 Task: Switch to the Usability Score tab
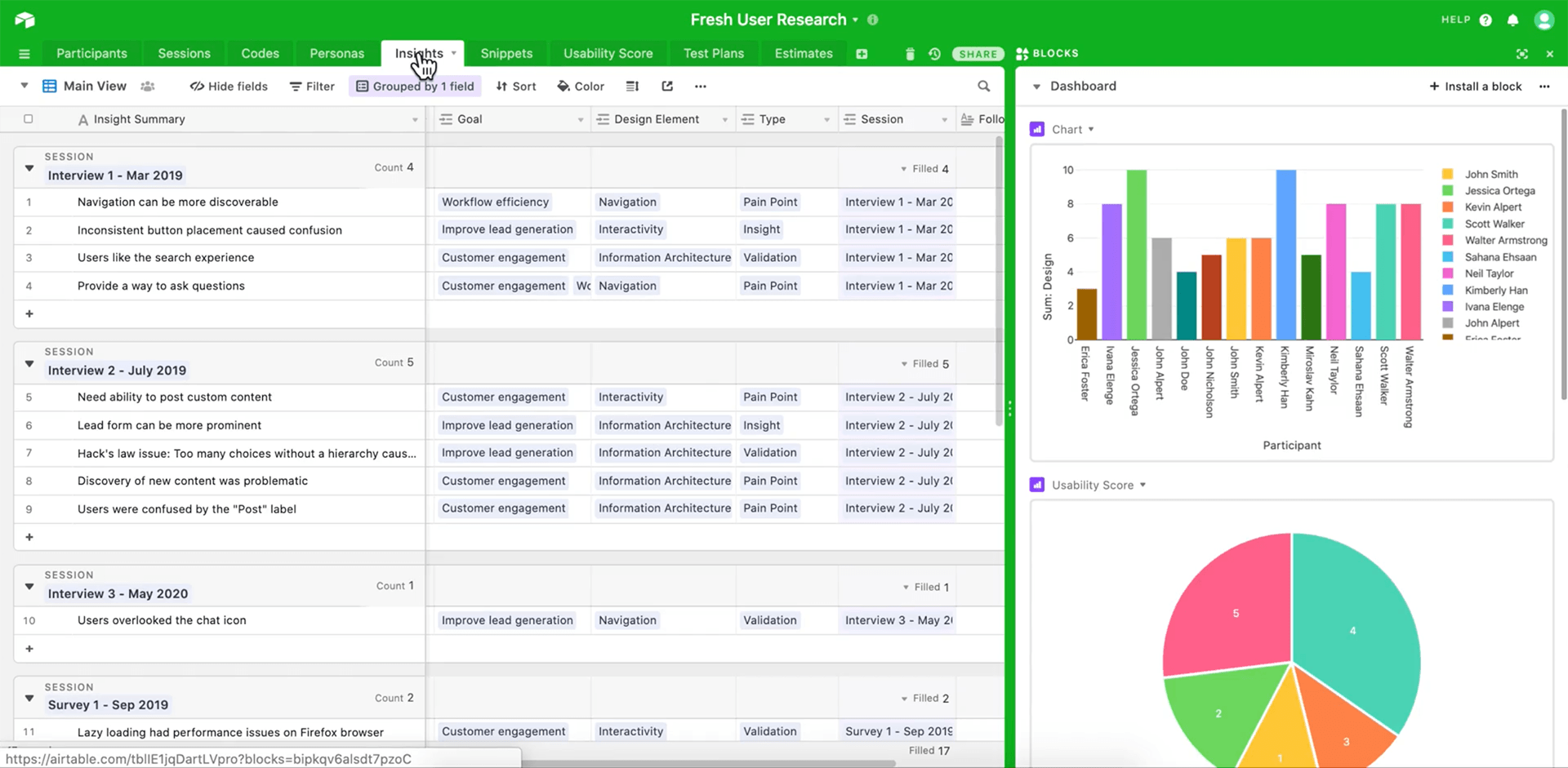pos(608,54)
